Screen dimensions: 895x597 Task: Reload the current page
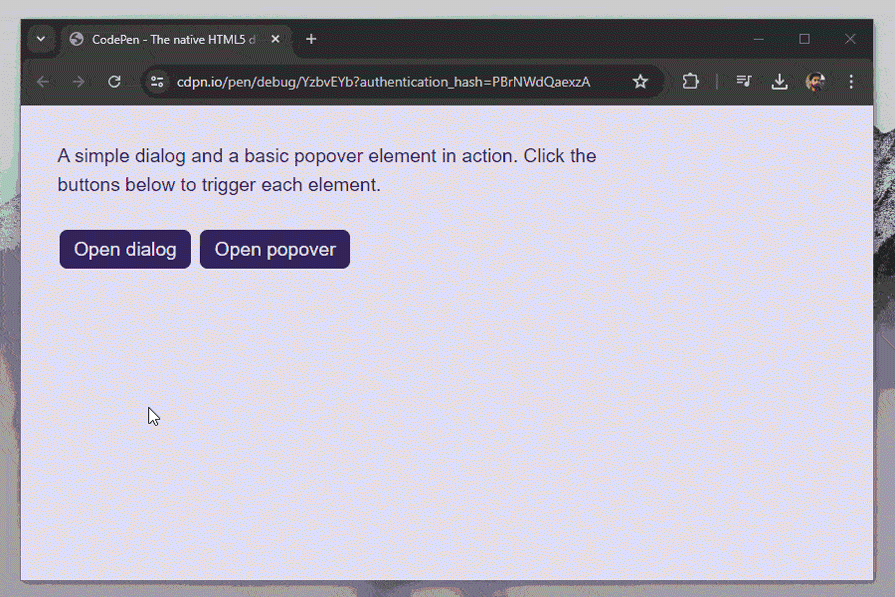pyautogui.click(x=114, y=81)
